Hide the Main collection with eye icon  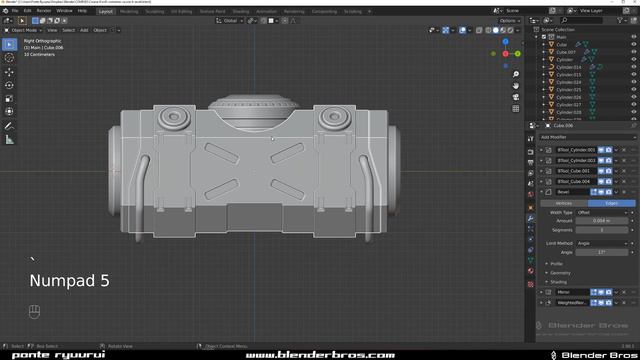634,37
